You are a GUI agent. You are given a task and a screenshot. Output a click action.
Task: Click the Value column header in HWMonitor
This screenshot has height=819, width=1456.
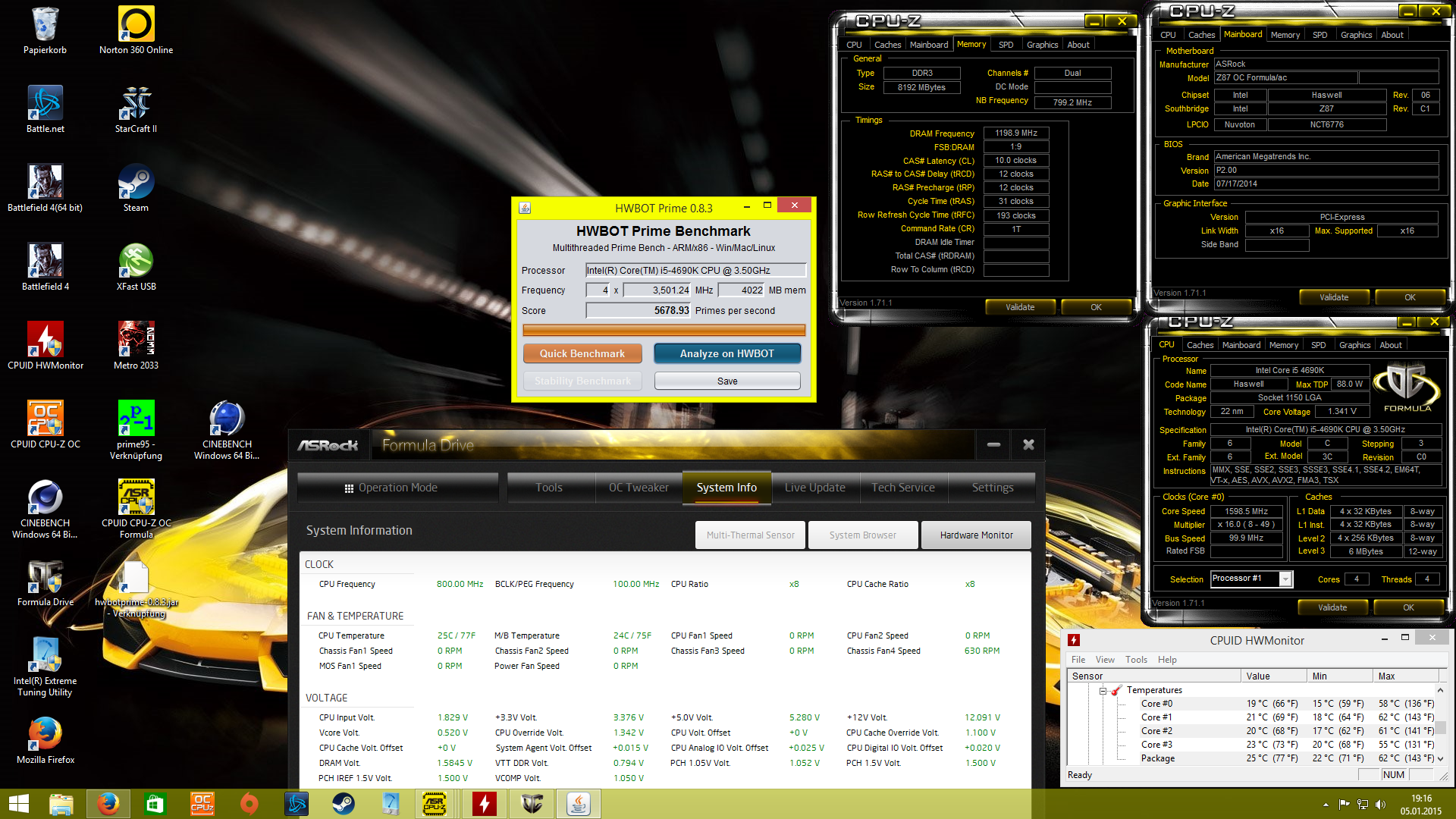tap(1274, 676)
